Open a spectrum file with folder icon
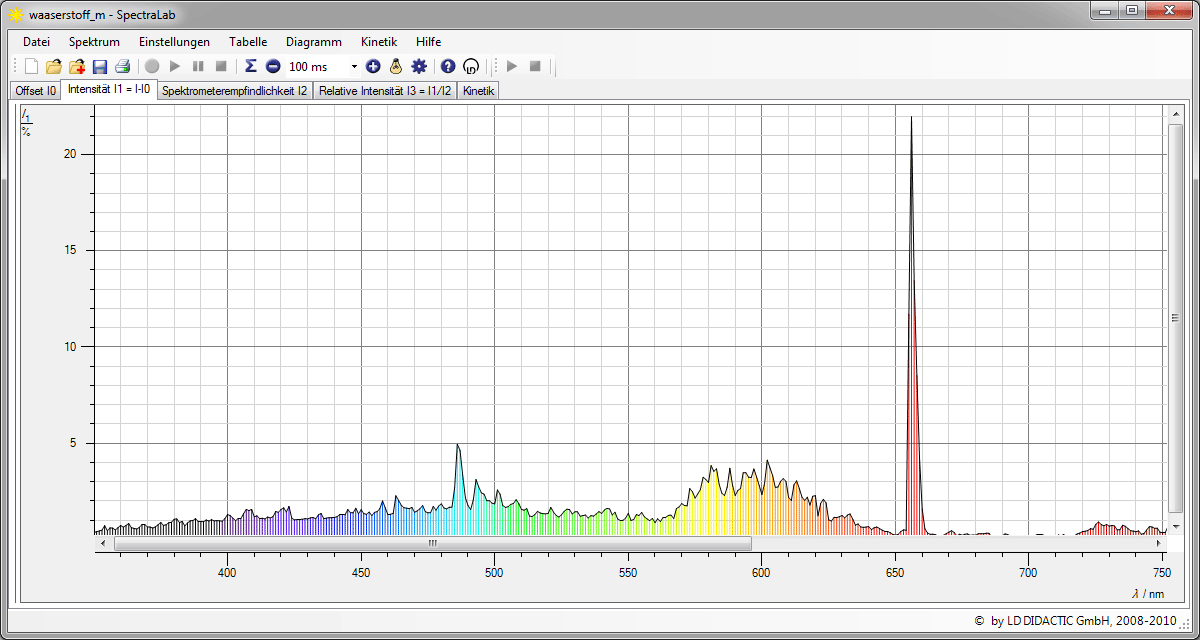This screenshot has width=1200, height=640. pyautogui.click(x=54, y=66)
